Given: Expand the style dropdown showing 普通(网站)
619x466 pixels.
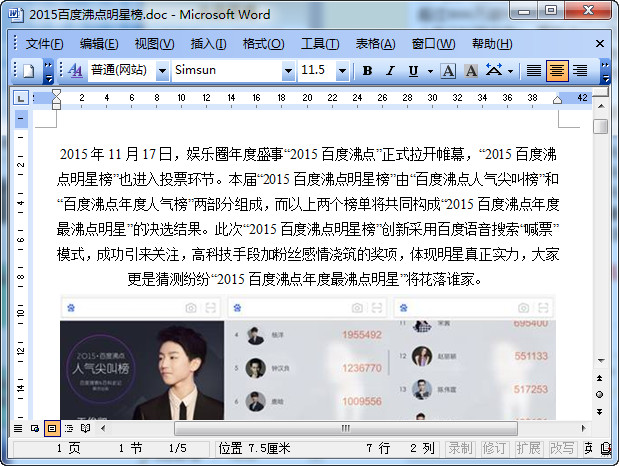Looking at the screenshot, I should [x=162, y=71].
